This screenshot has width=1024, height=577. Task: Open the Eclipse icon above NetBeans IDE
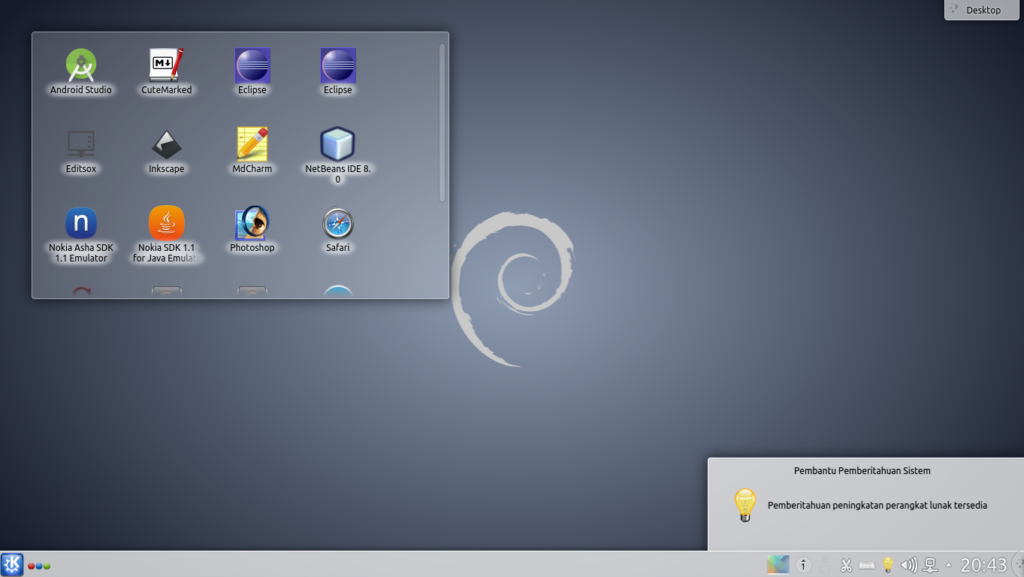338,65
